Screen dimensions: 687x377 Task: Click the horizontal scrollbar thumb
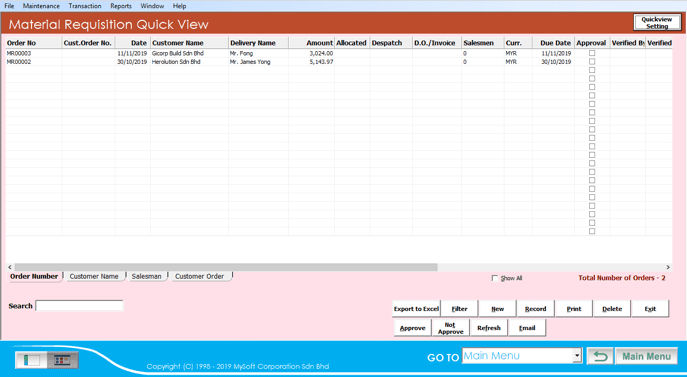226,267
